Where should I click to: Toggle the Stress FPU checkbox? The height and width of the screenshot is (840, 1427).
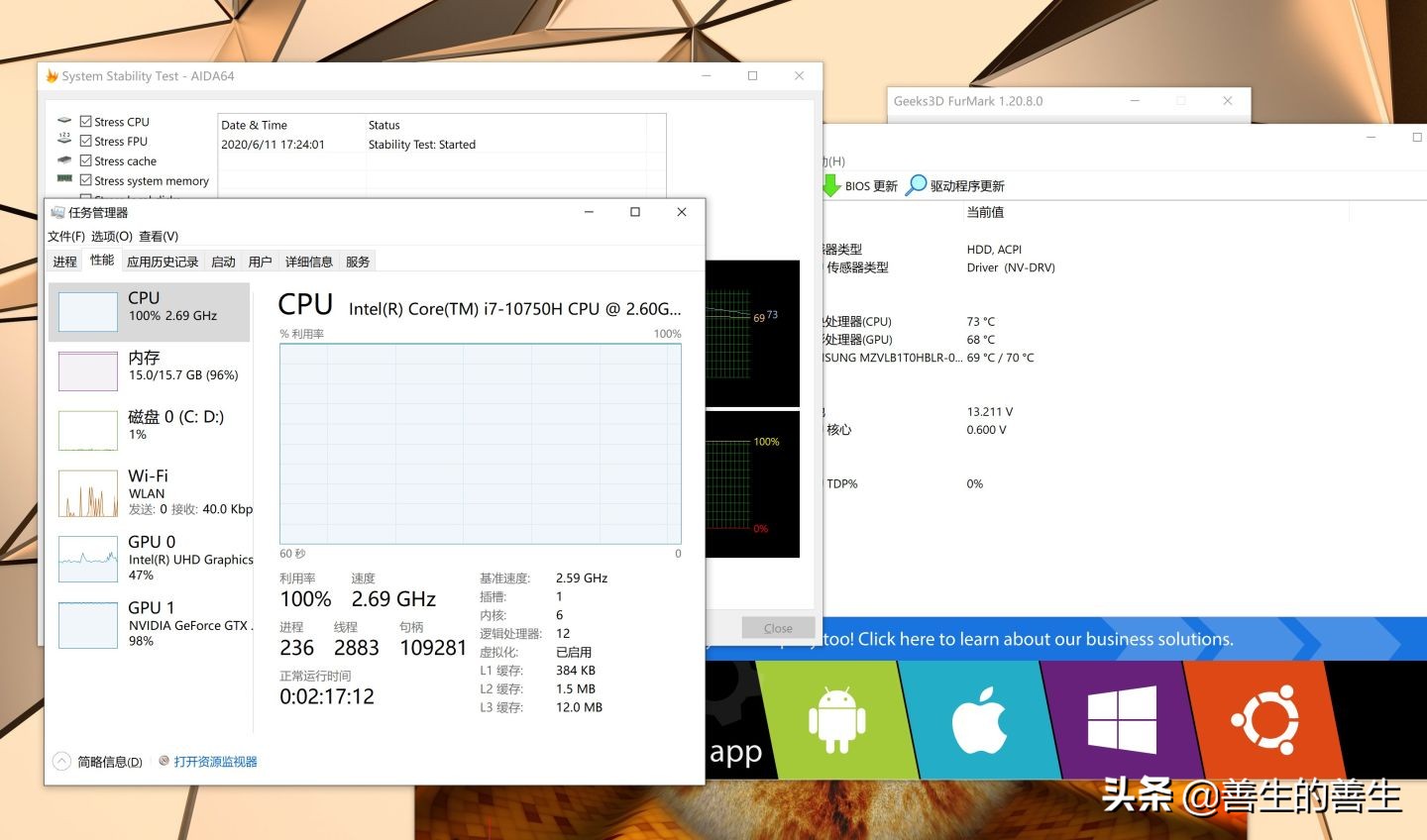coord(85,142)
